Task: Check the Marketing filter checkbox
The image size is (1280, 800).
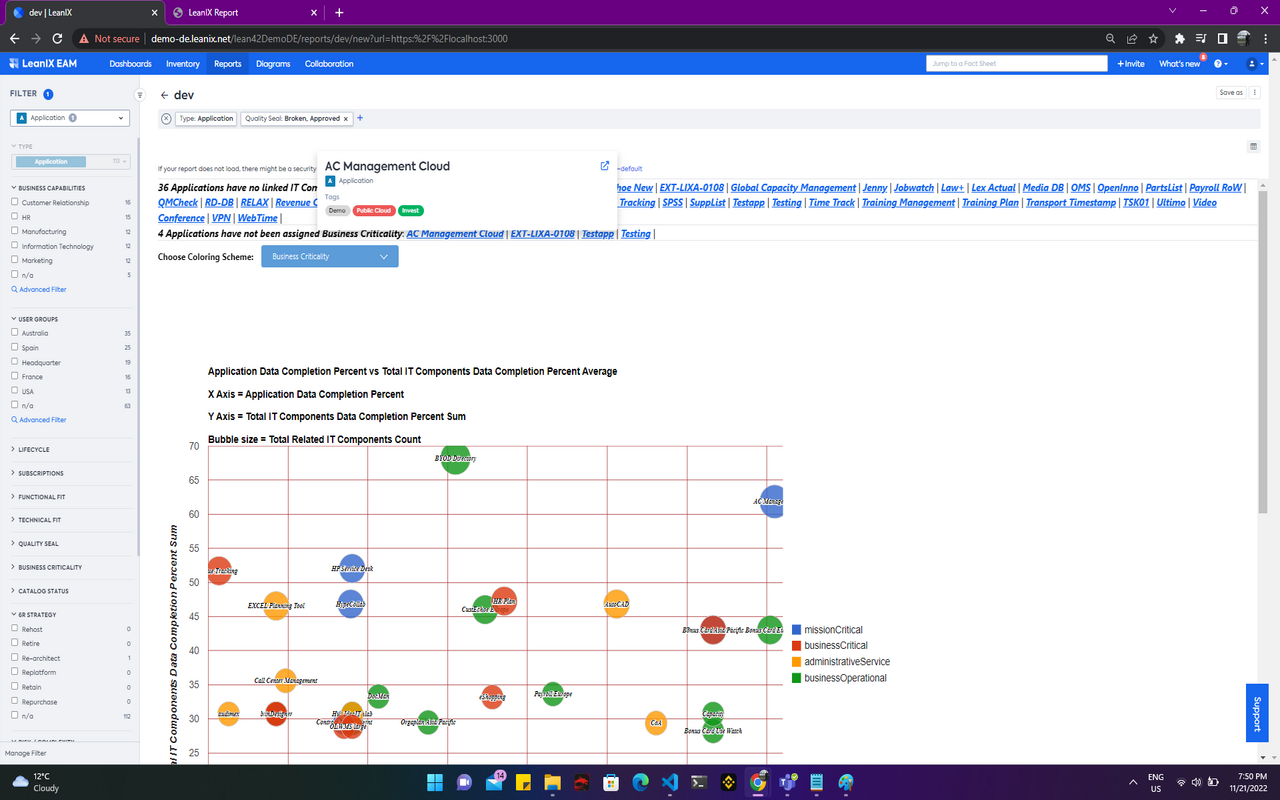Action: point(14,260)
